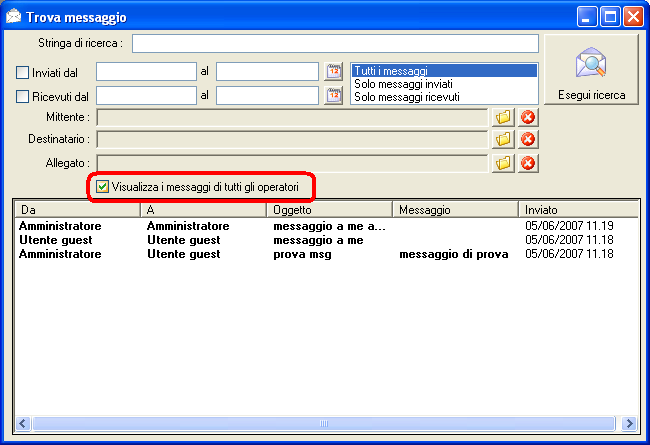Image resolution: width=650 pixels, height=445 pixels.
Task: Click the Destinatario text field
Action: [x=292, y=139]
